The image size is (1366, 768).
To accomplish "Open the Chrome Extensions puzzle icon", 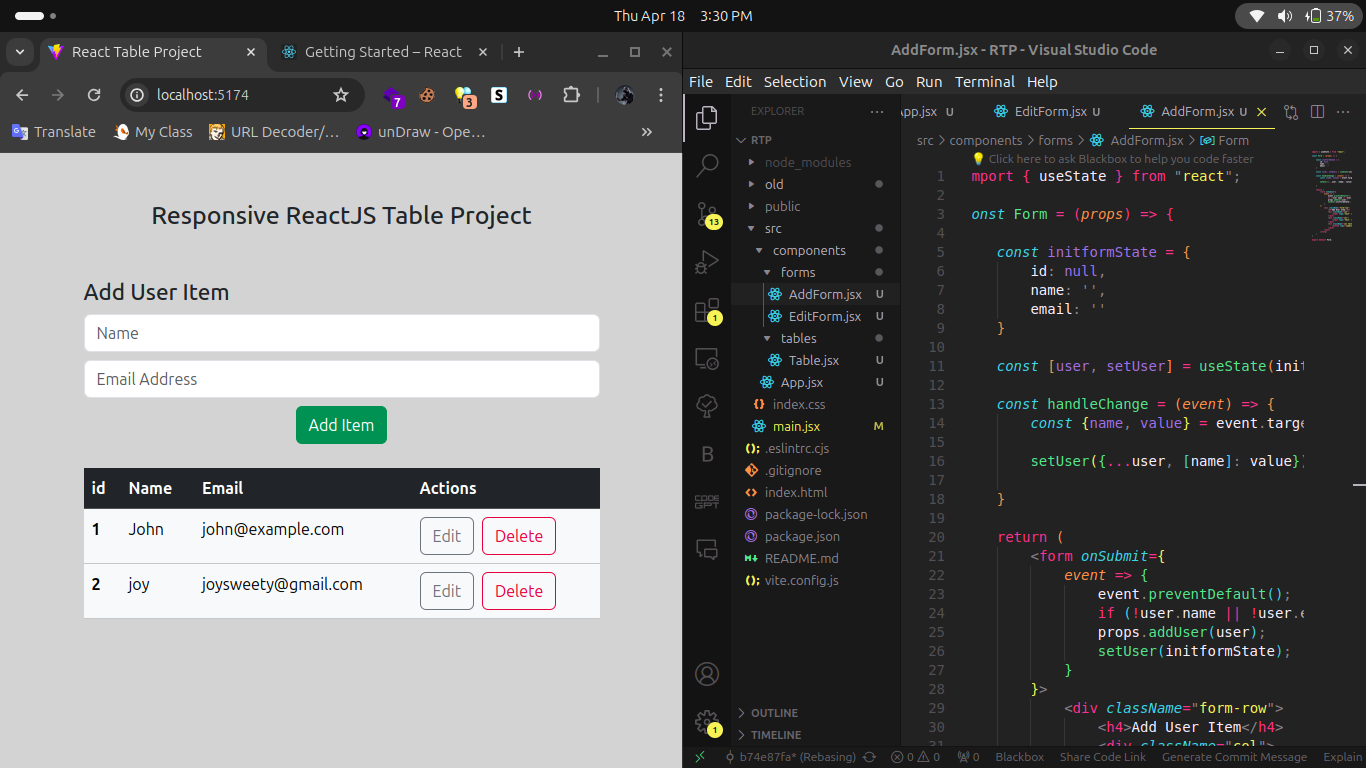I will point(571,95).
